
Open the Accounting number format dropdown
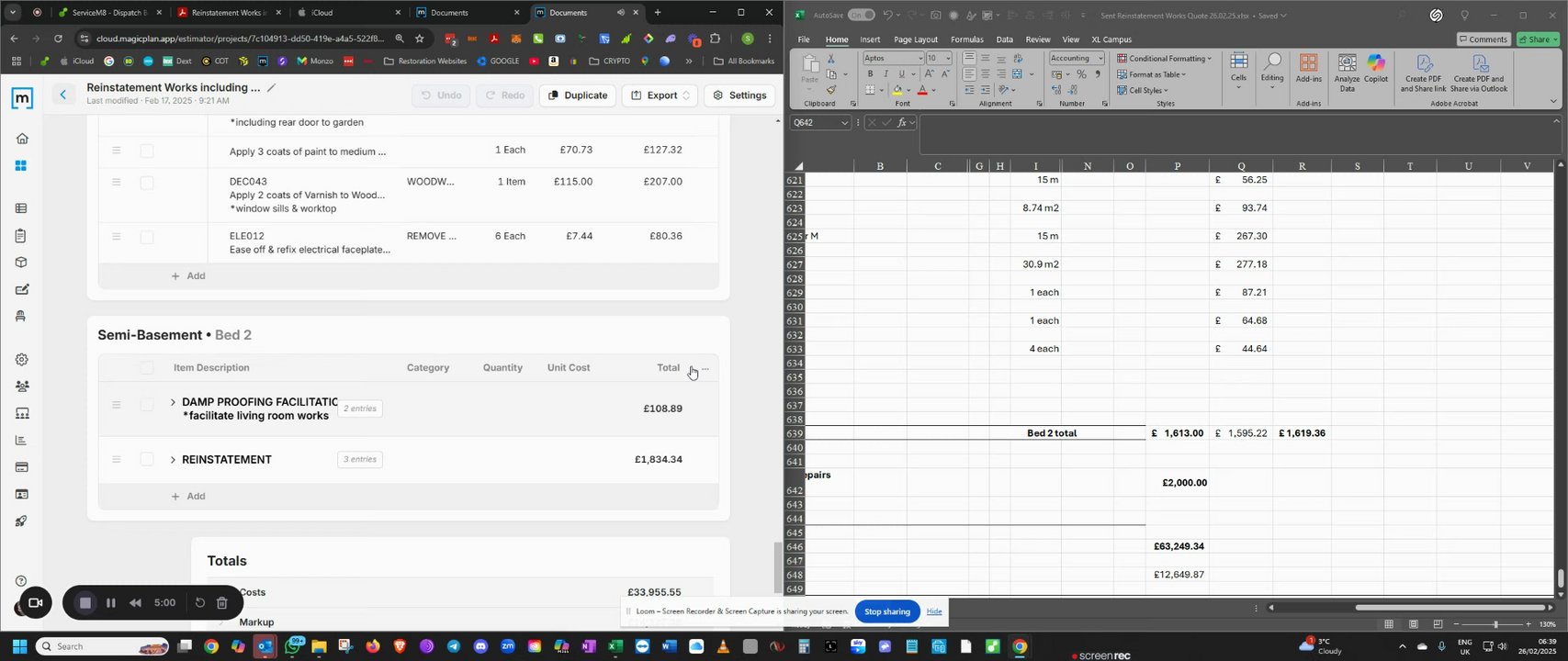(1077, 59)
